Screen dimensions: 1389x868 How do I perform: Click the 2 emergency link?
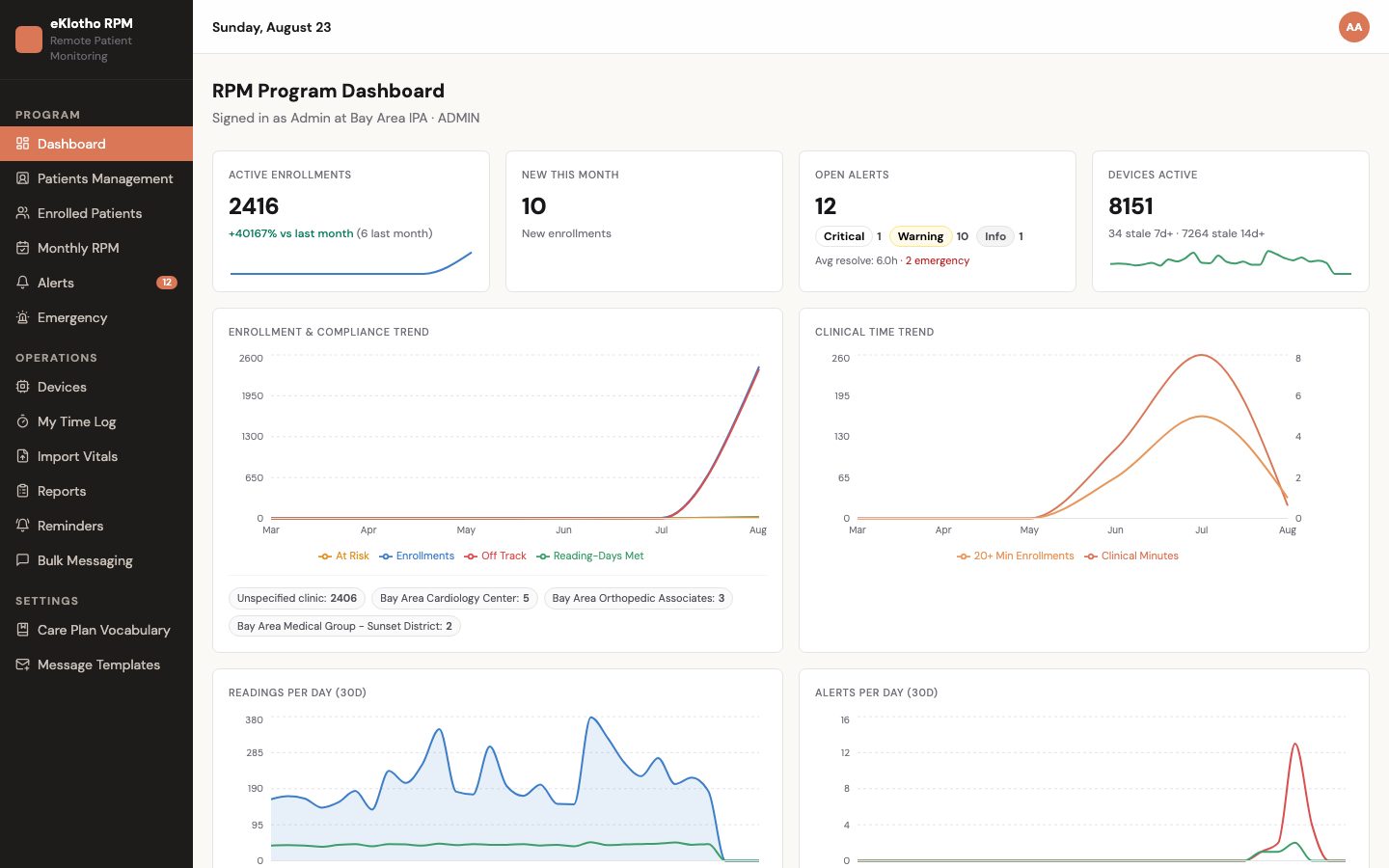coord(938,260)
